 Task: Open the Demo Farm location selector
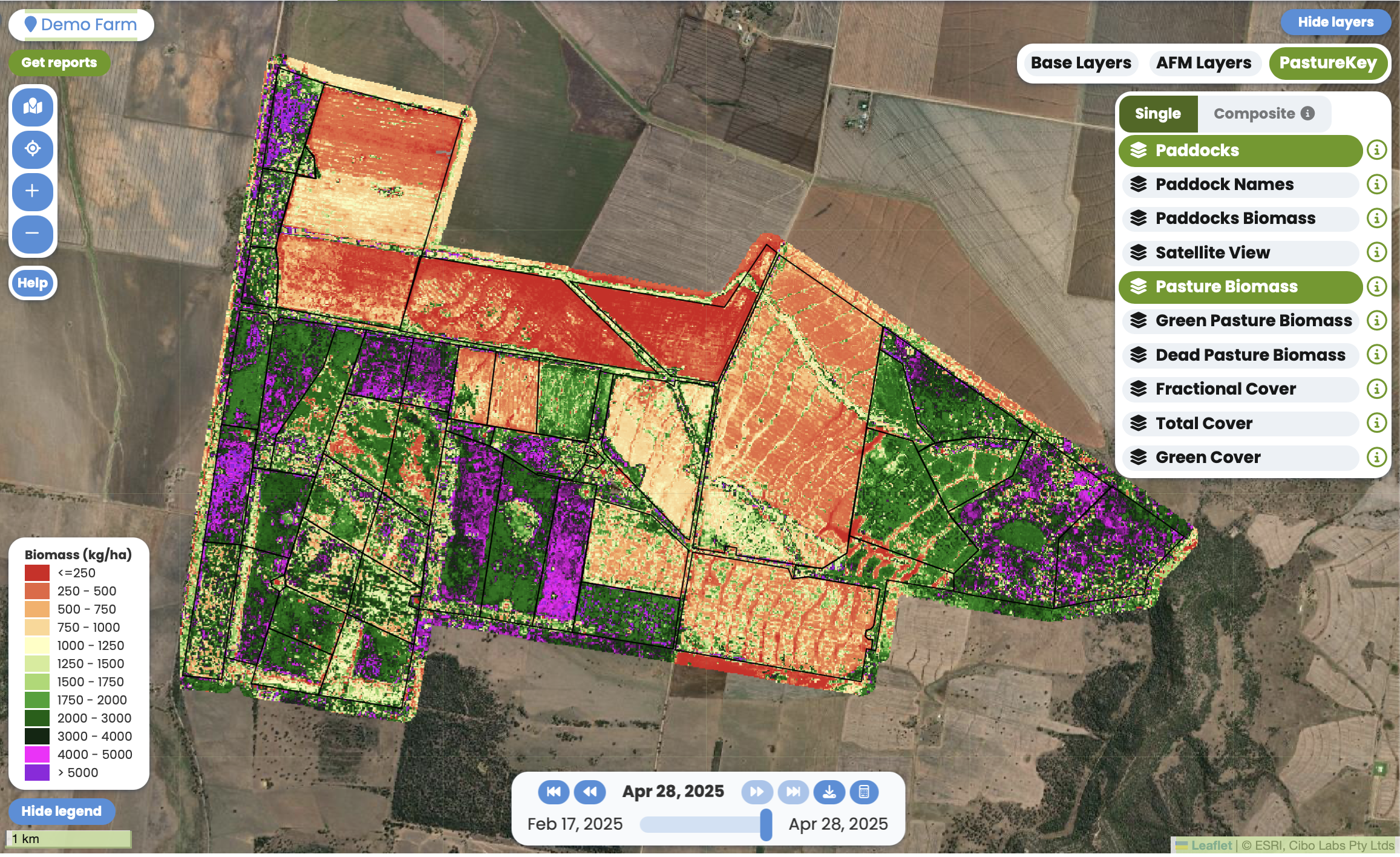(81, 25)
